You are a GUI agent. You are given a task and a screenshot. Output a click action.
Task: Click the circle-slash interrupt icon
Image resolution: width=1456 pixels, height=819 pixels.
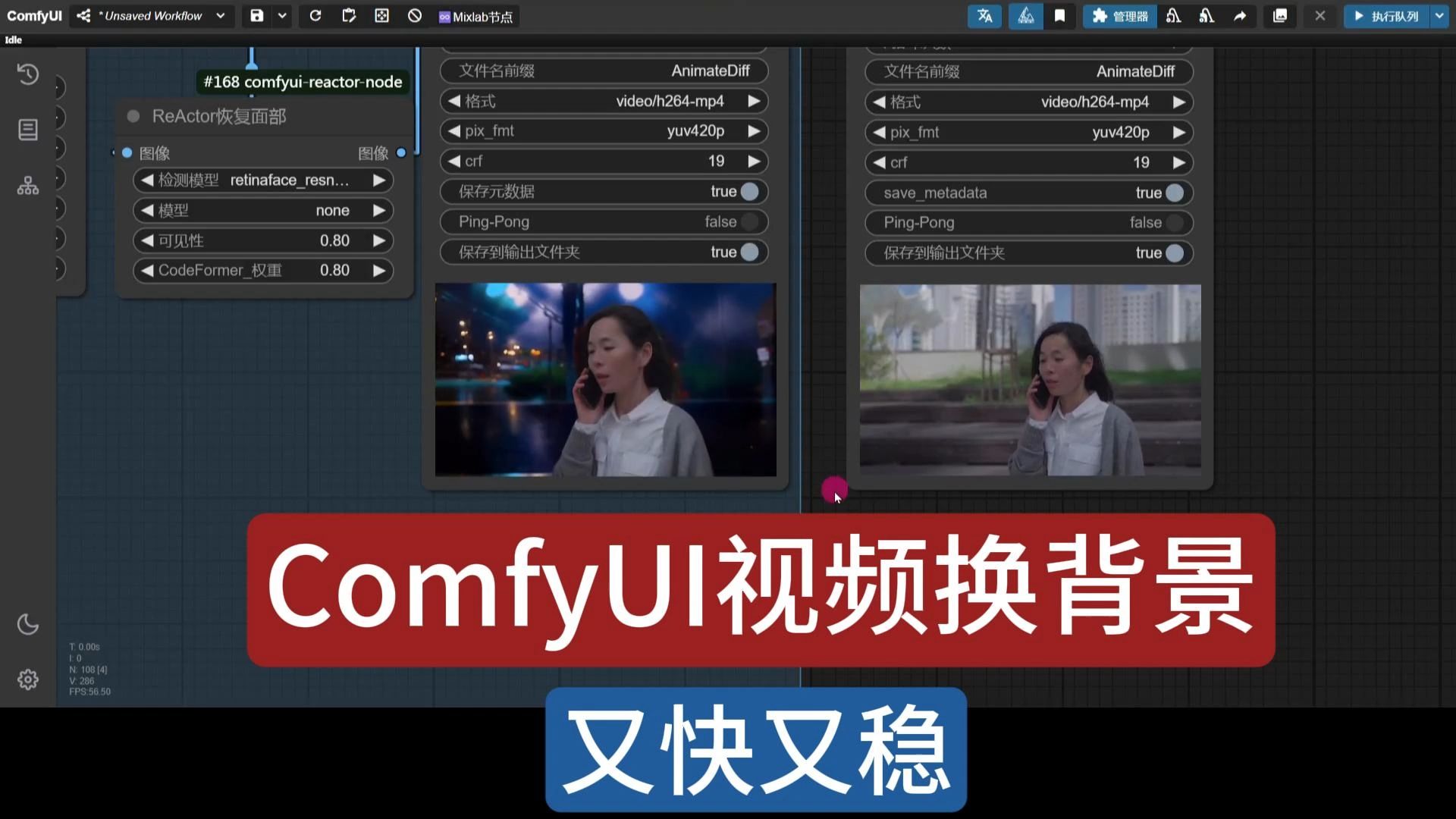[x=415, y=16]
